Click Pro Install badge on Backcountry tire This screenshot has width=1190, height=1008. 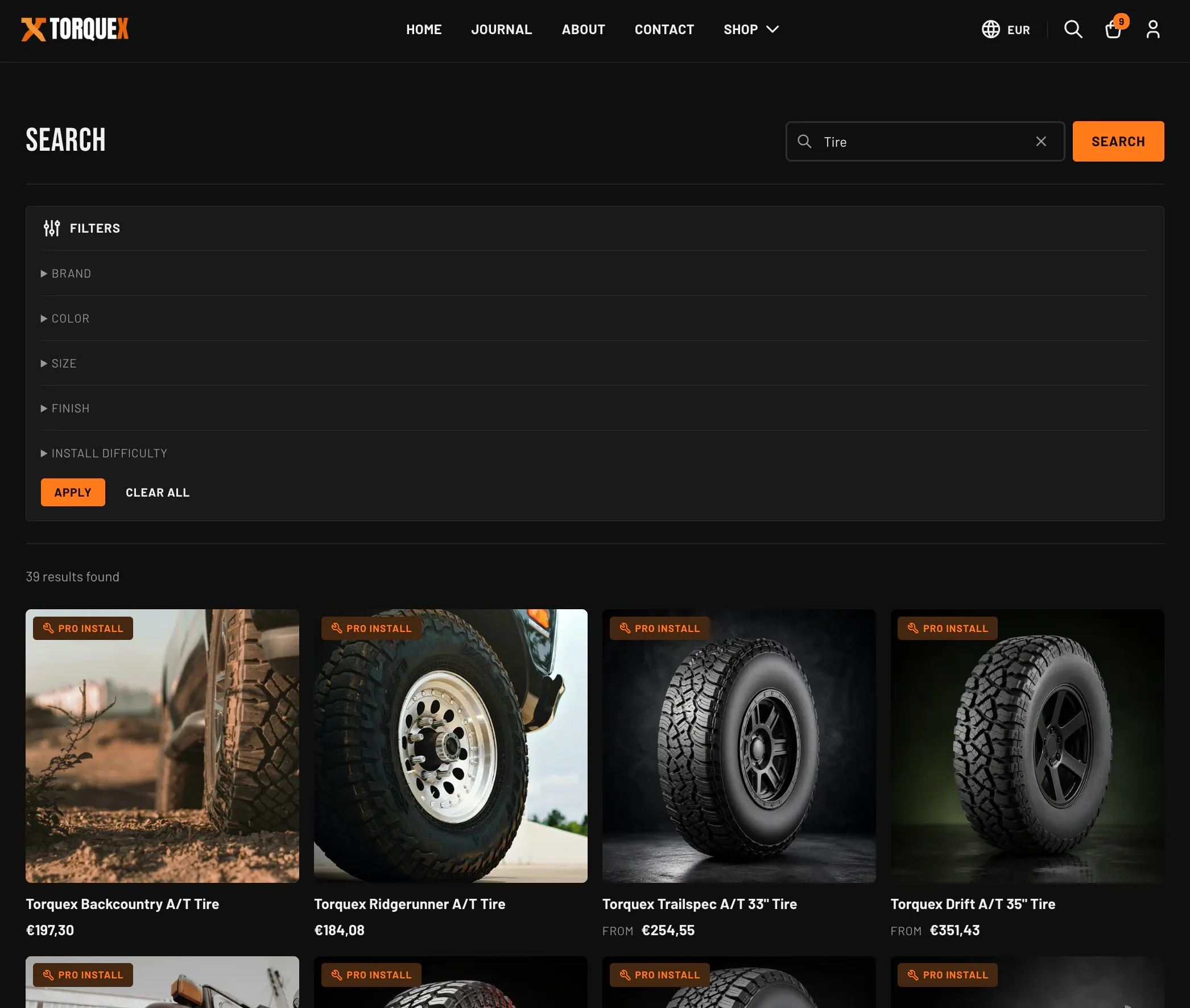point(83,628)
